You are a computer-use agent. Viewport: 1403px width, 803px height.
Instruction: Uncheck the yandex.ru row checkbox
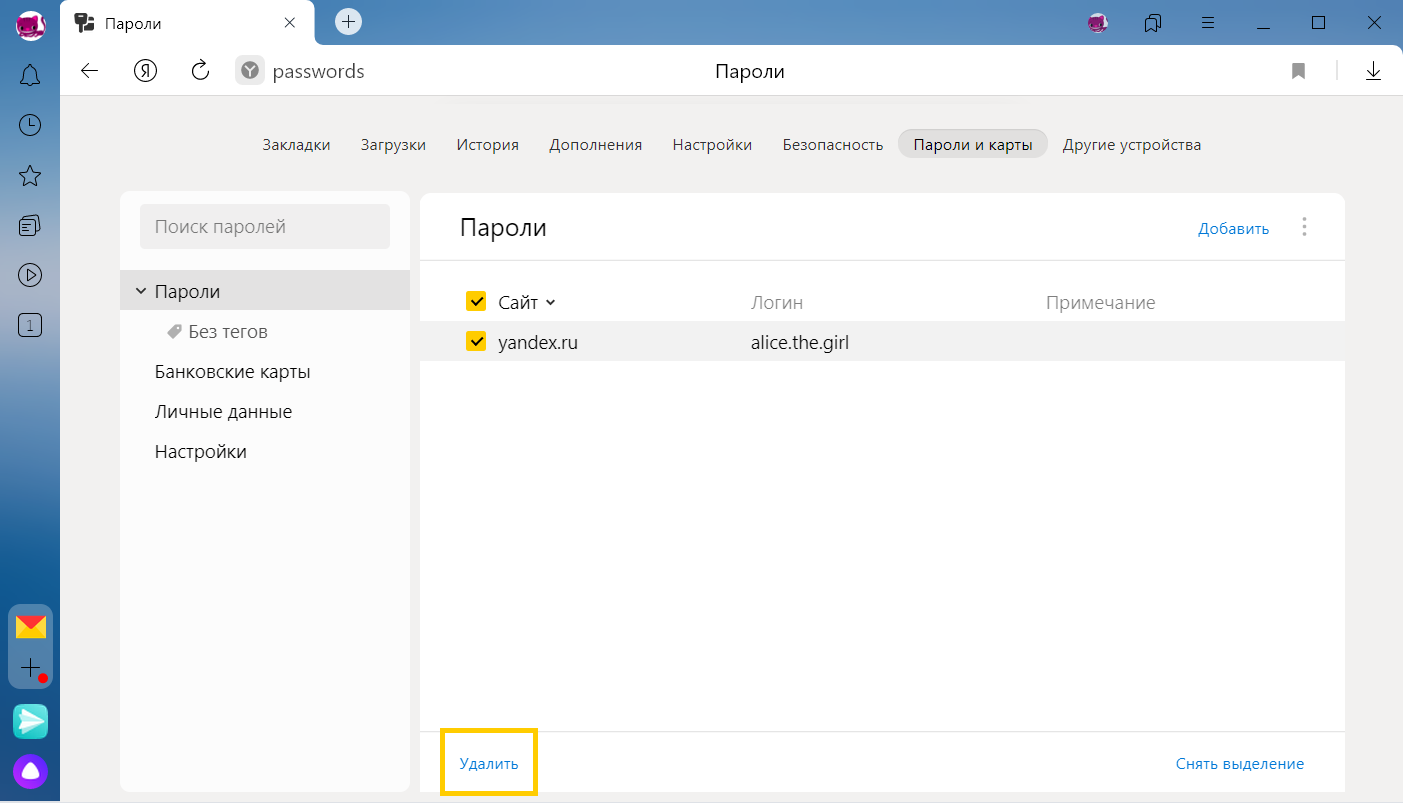[476, 341]
